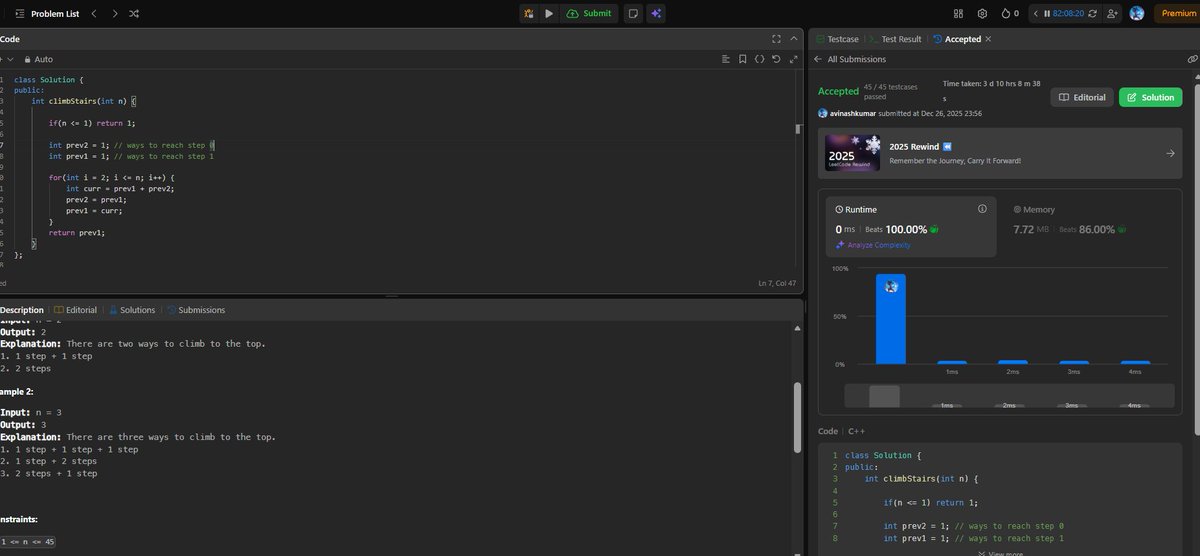The height and width of the screenshot is (556, 1200).
Task: Expand submitted code with View more
Action: point(1001,552)
